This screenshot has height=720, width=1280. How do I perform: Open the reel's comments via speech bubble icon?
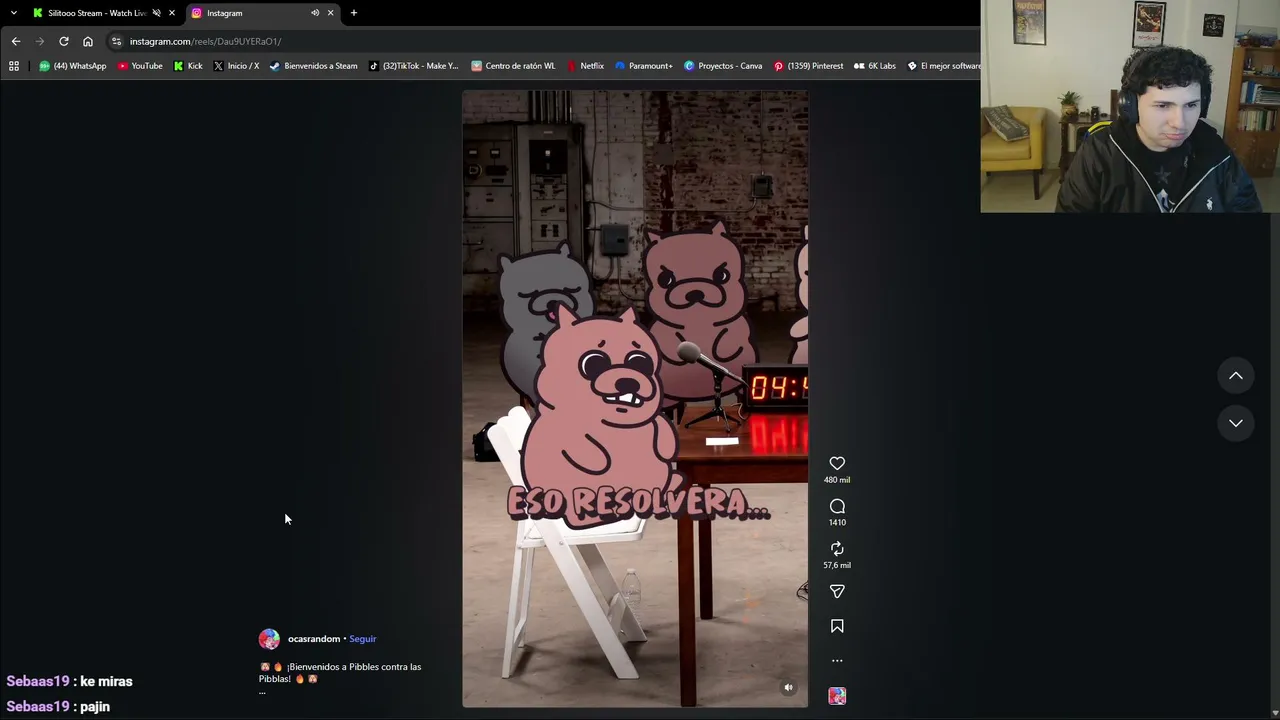pos(837,507)
